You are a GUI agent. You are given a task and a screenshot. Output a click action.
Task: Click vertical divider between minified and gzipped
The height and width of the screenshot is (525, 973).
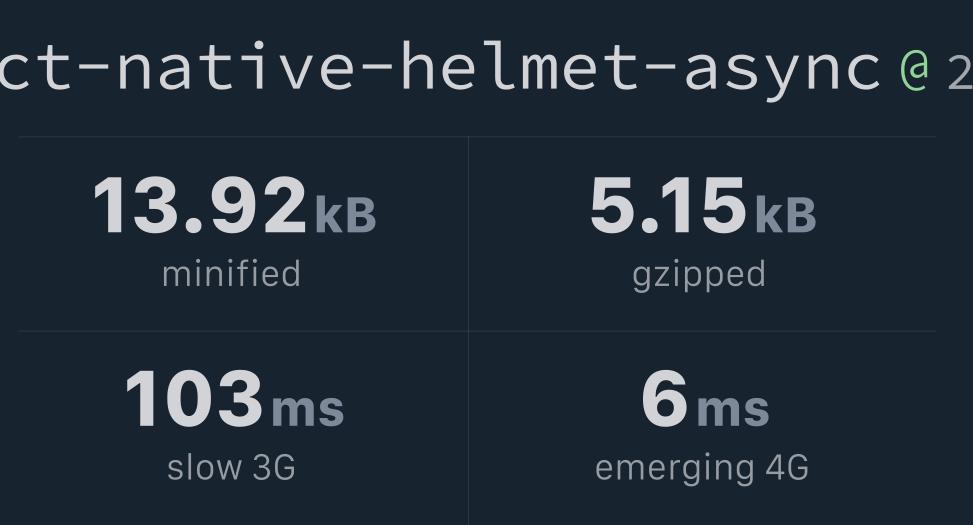[469, 234]
